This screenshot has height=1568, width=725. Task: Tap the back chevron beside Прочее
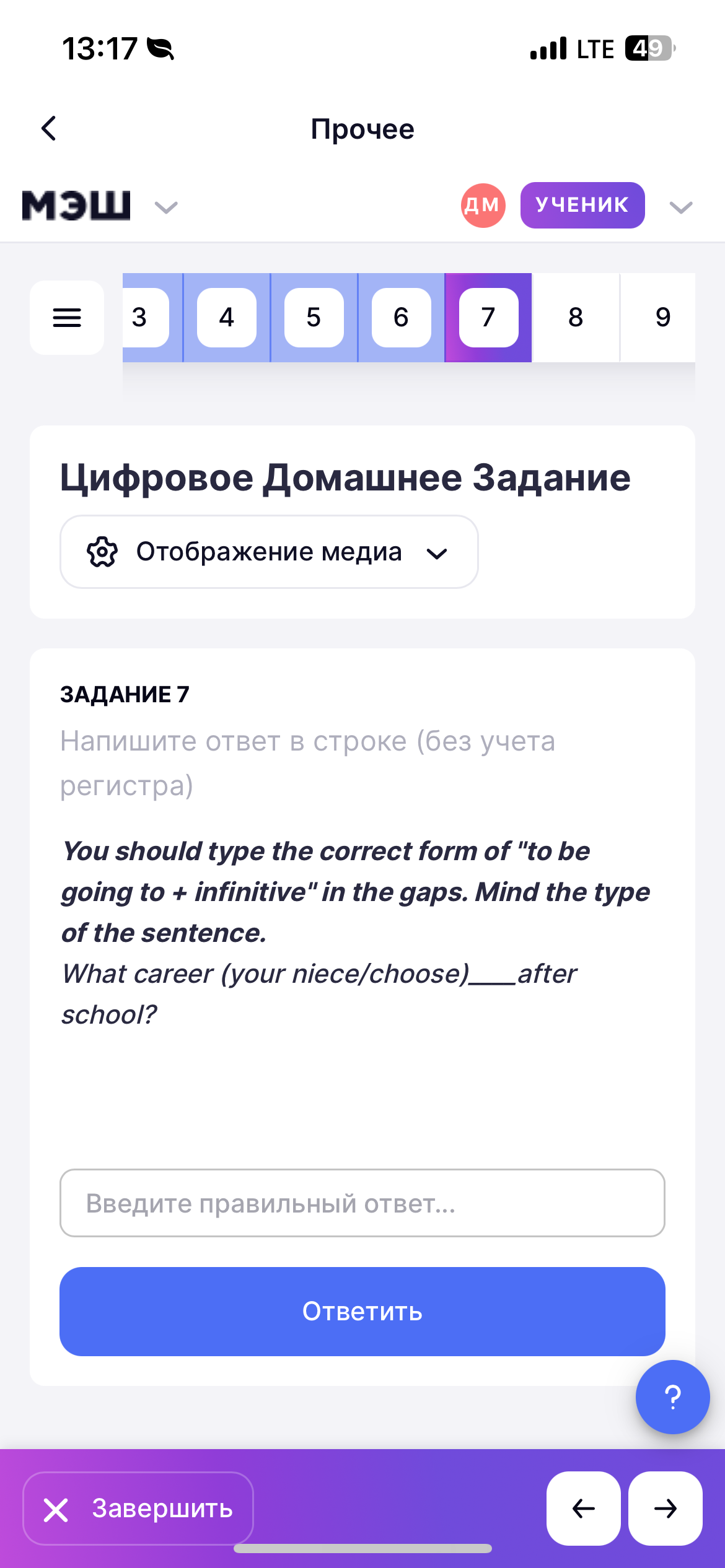click(49, 129)
